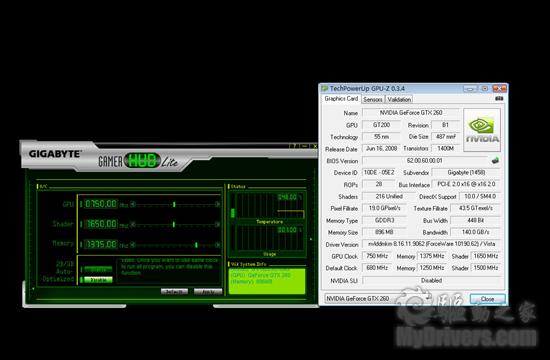550x360 pixels.
Task: Click the Apply button in Gamer HUD
Action: (208, 291)
